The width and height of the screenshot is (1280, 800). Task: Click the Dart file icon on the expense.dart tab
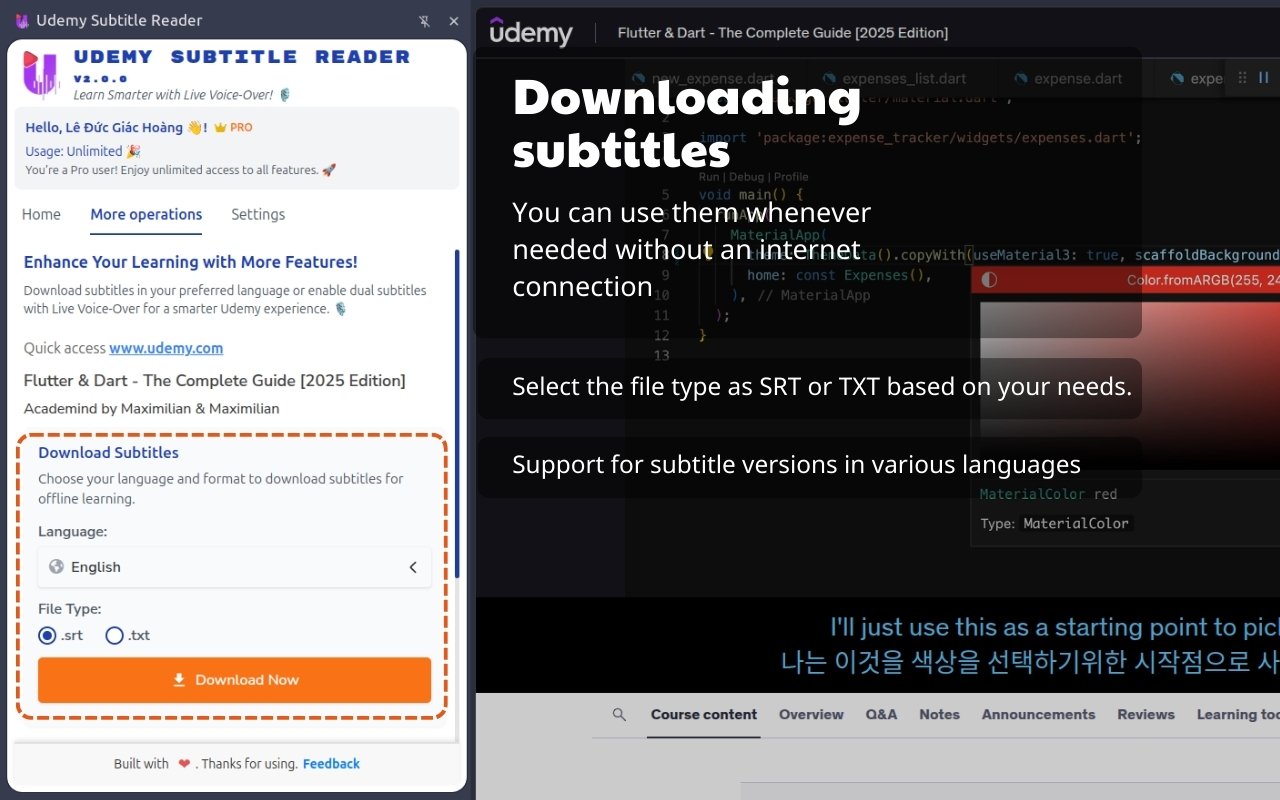click(1020, 78)
